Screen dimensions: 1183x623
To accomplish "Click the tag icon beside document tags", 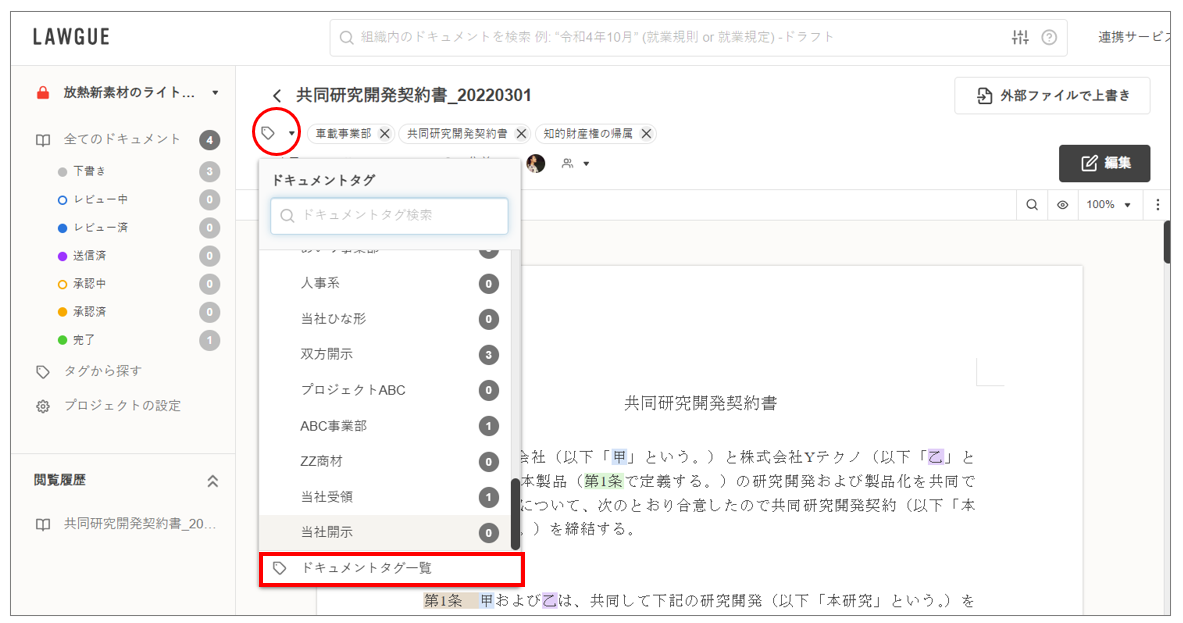I will click(268, 133).
